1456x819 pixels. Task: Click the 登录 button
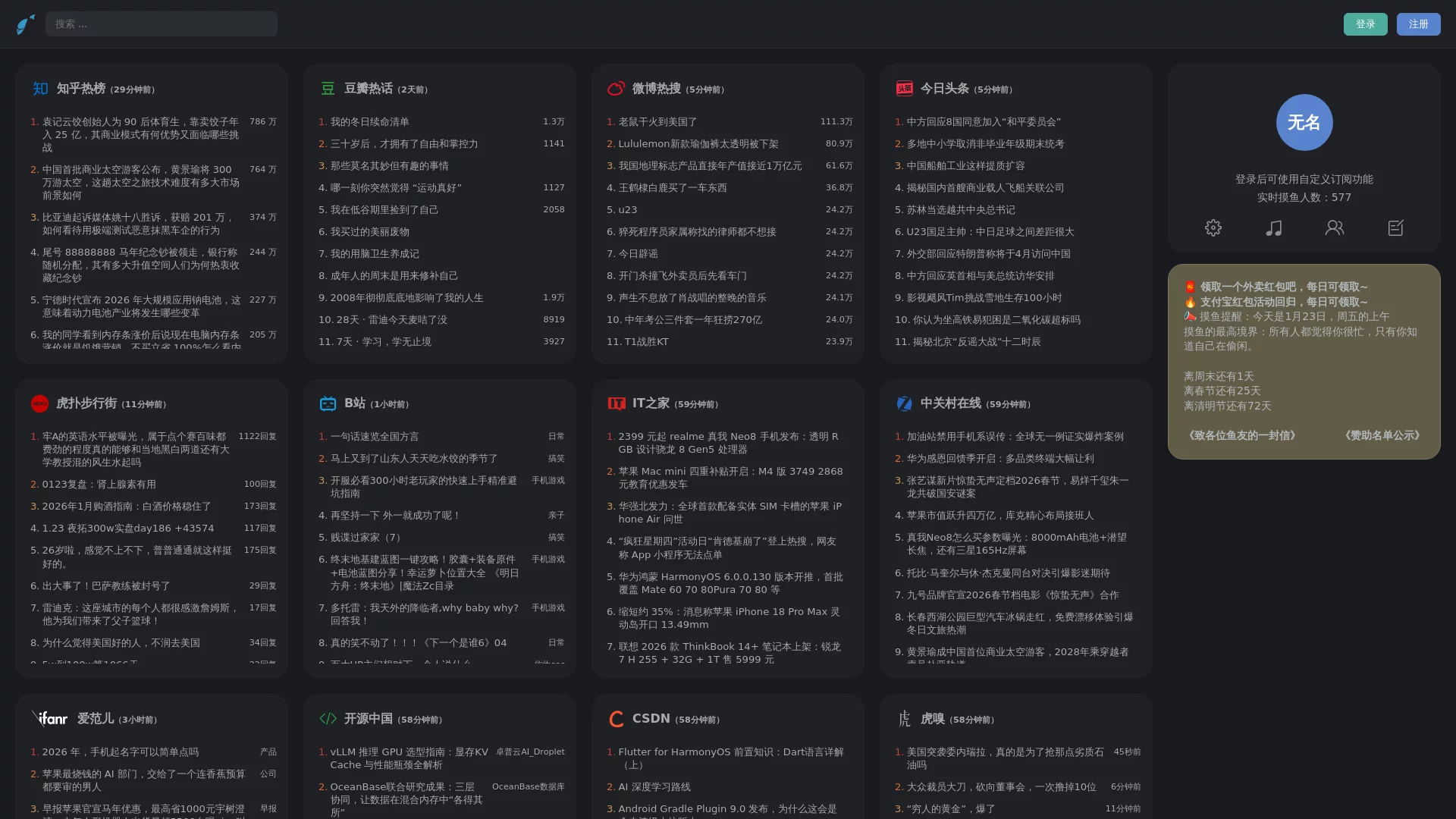tap(1365, 24)
